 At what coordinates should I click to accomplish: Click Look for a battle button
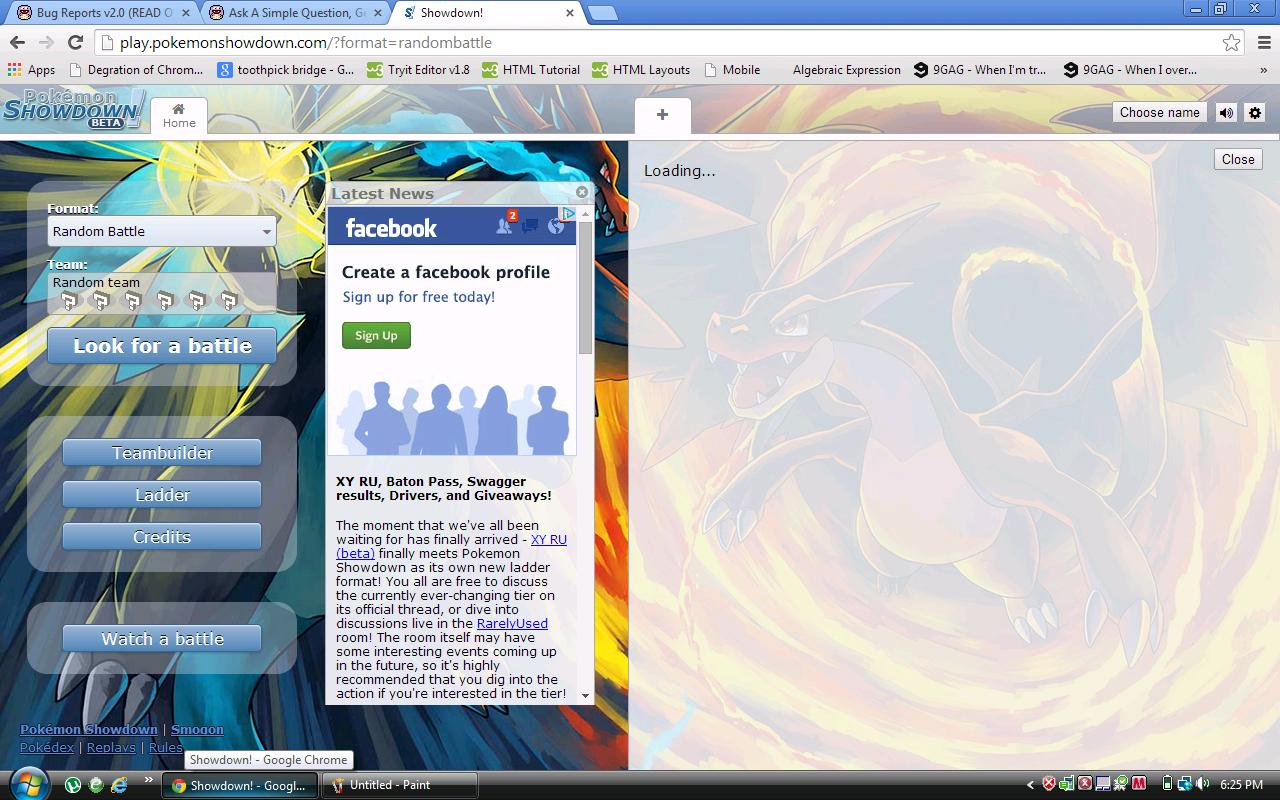[162, 346]
